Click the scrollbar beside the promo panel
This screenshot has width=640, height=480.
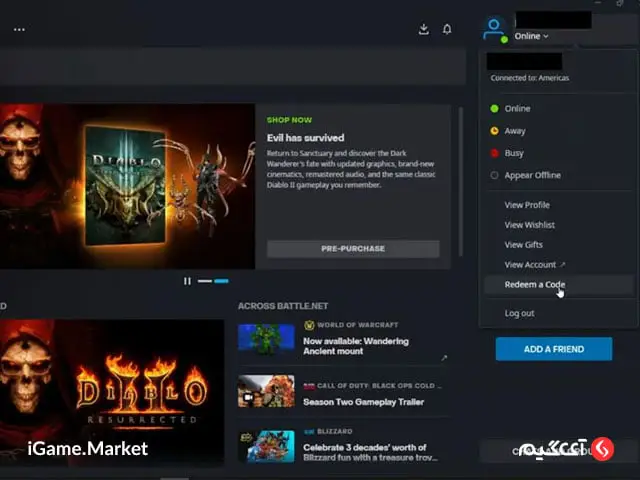pos(461,182)
